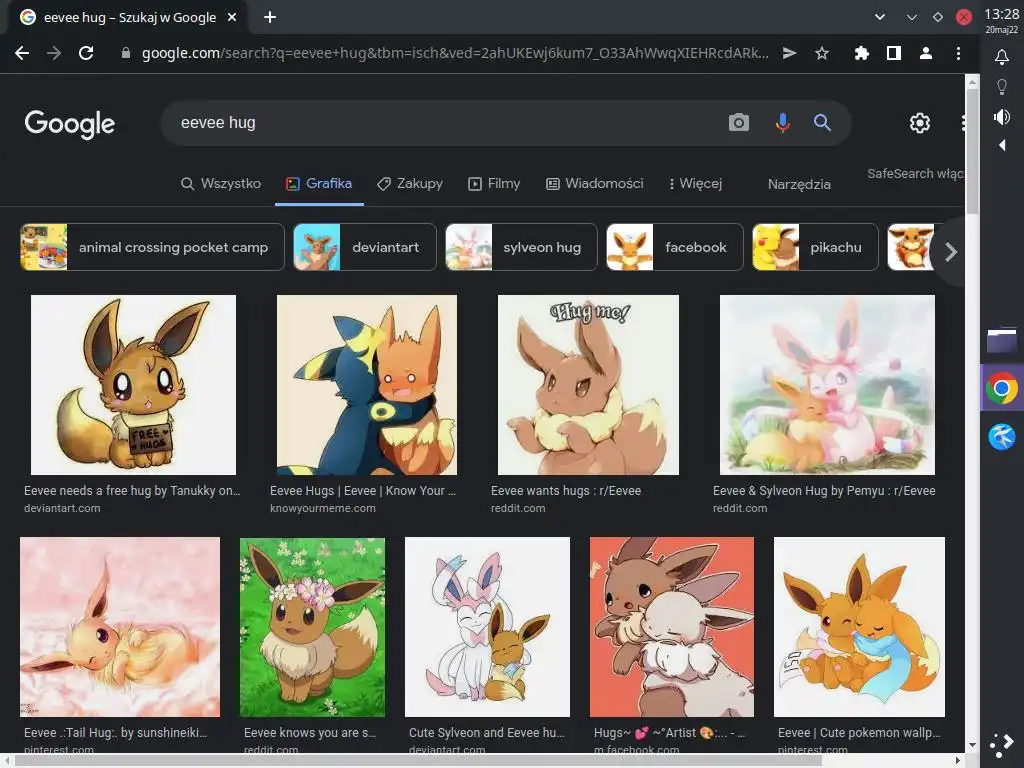Open Cute Sylveon and Eevee hug image
Image resolution: width=1024 pixels, height=768 pixels.
coord(487,627)
